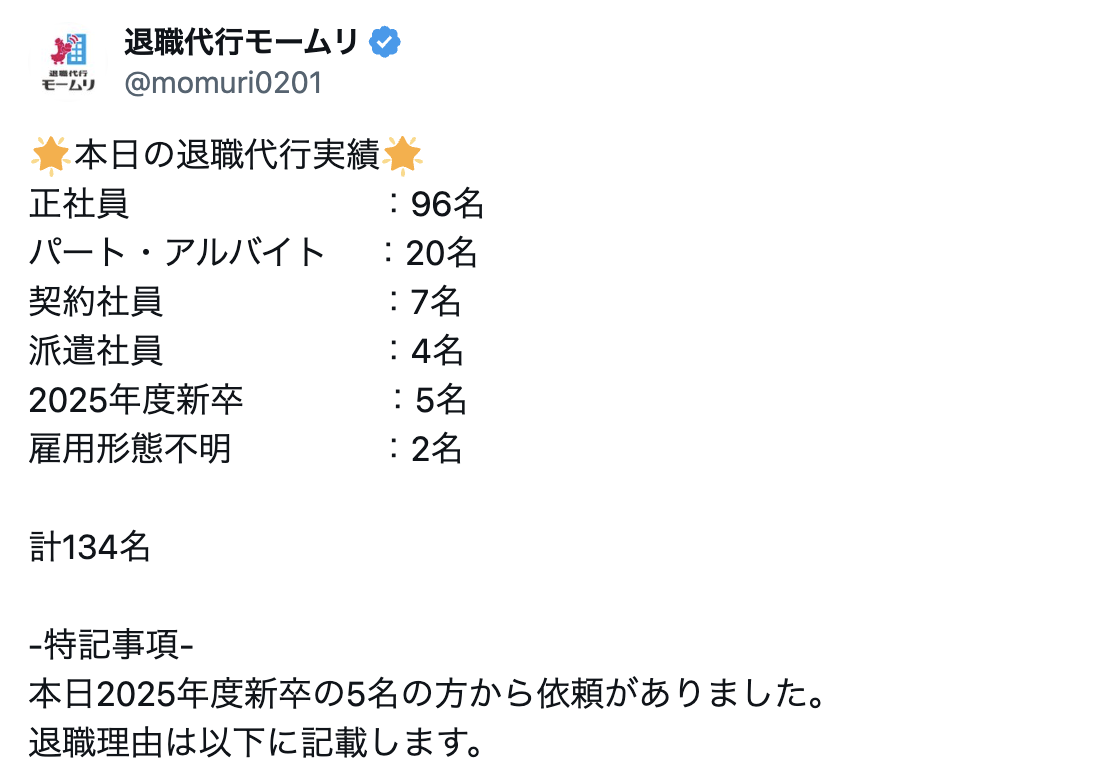Click the 契約社員 label
This screenshot has width=1108, height=770.
(x=96, y=302)
